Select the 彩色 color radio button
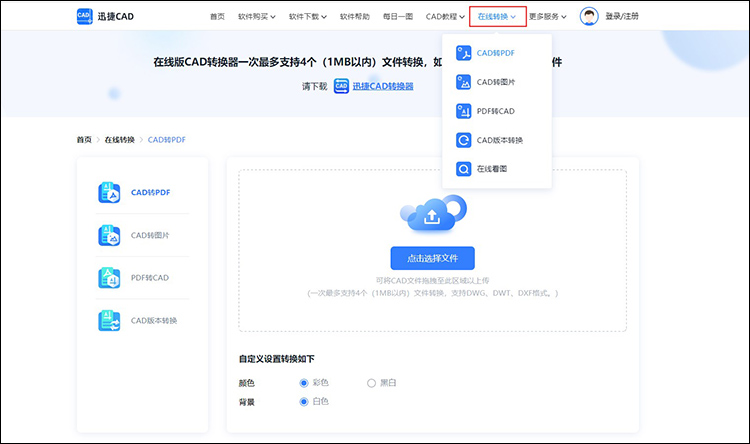Image resolution: width=750 pixels, height=444 pixels. point(304,383)
